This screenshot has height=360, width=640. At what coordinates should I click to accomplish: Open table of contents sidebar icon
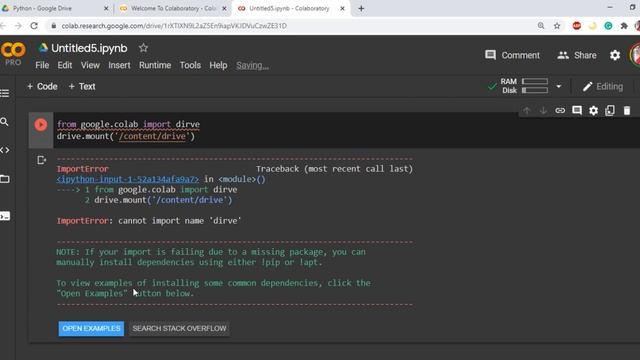click(5, 93)
